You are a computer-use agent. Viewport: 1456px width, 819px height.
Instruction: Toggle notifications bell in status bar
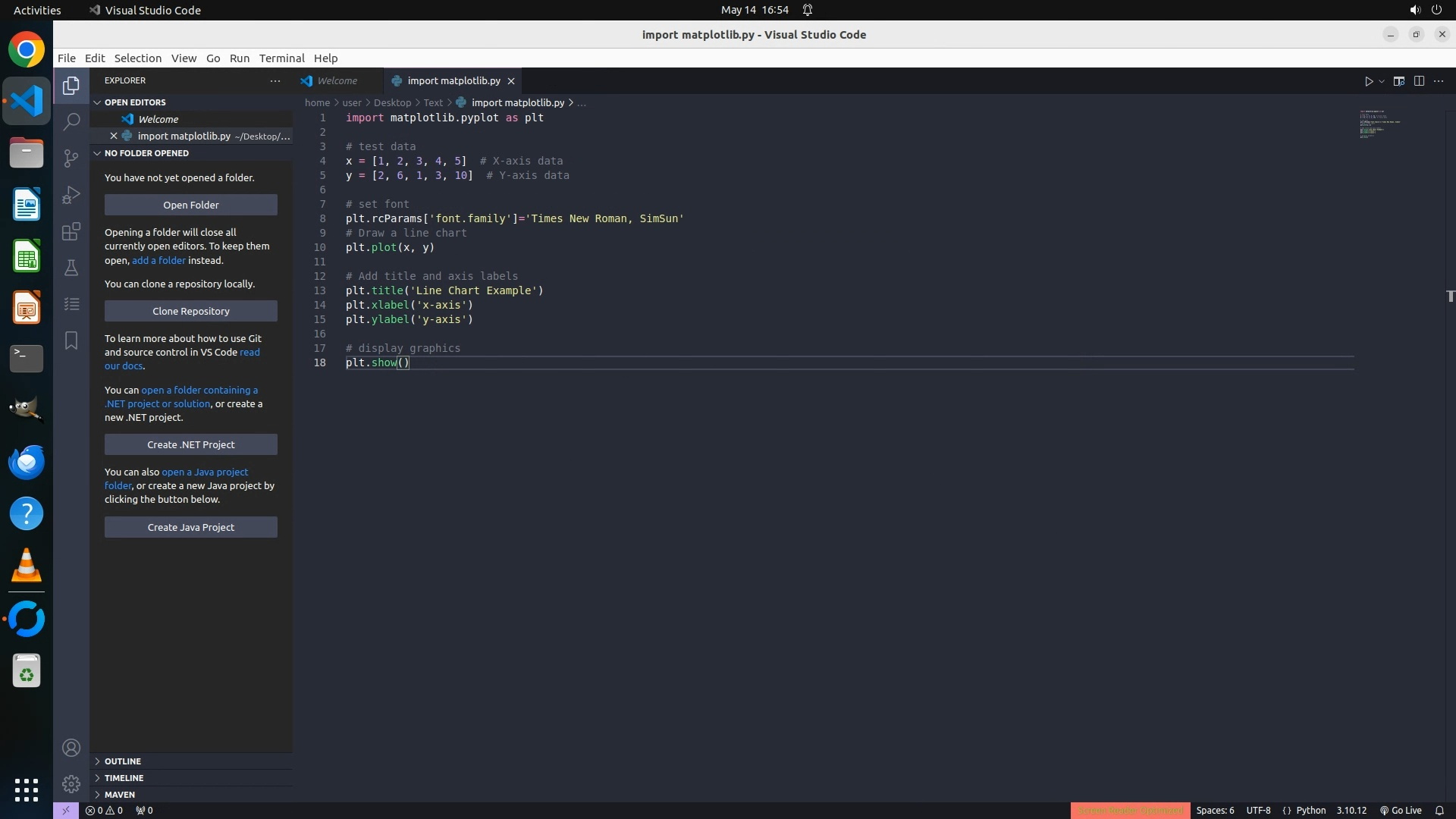pyautogui.click(x=1439, y=810)
